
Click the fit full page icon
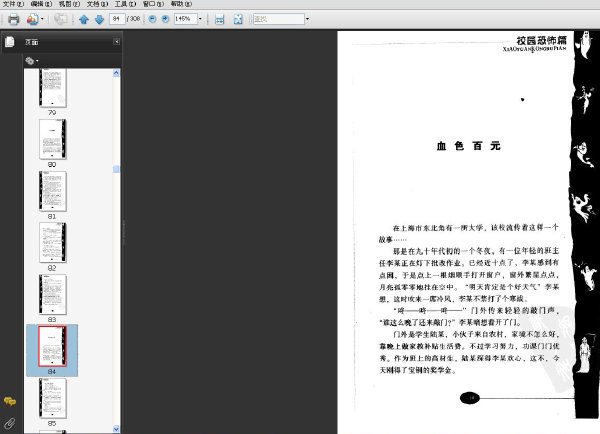tap(238, 19)
